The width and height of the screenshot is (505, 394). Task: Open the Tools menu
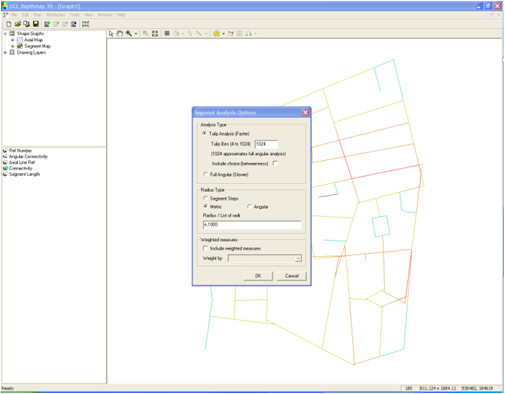click(75, 15)
